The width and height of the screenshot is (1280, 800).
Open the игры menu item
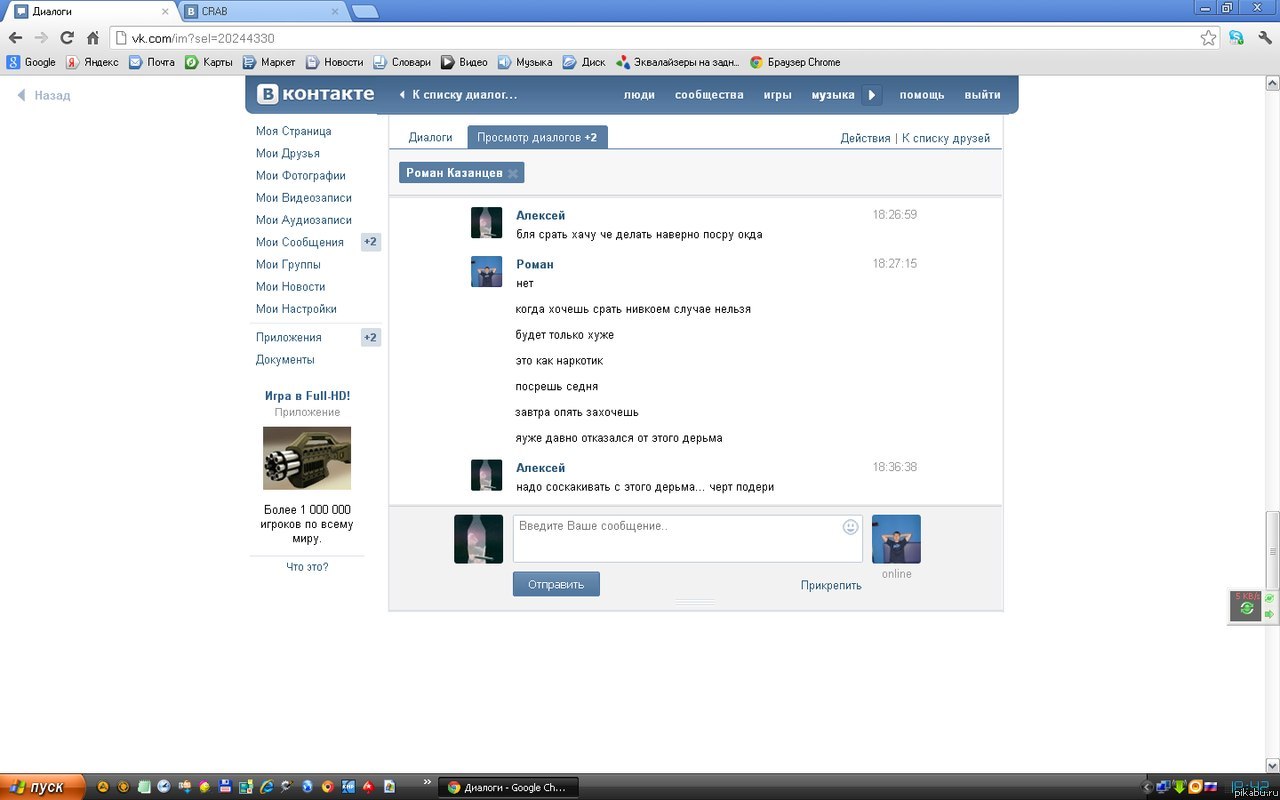[x=778, y=95]
